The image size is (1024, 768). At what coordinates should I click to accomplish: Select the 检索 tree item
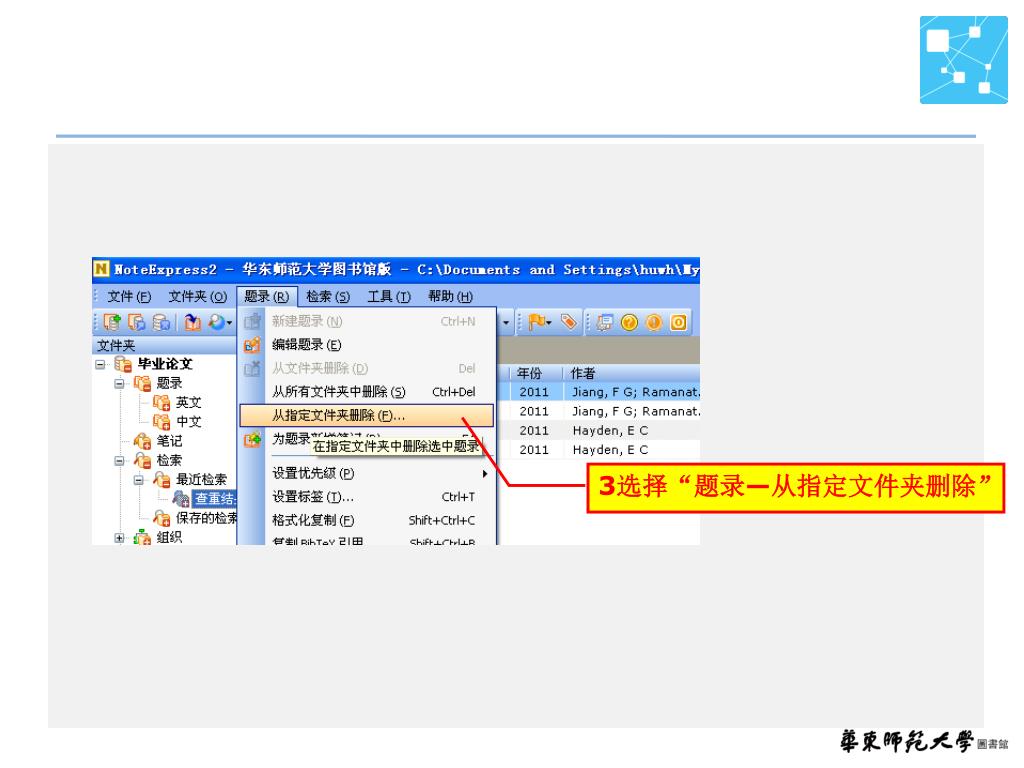pyautogui.click(x=169, y=460)
